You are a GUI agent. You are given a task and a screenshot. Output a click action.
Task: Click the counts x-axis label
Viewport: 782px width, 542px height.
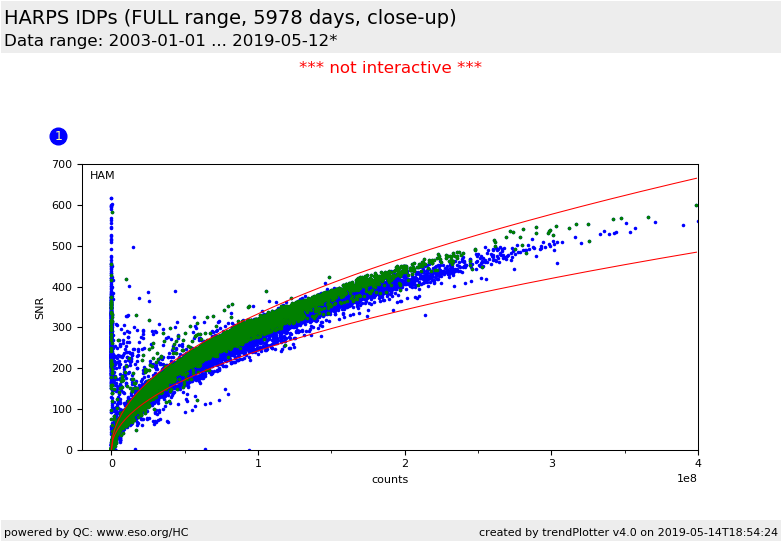point(390,479)
